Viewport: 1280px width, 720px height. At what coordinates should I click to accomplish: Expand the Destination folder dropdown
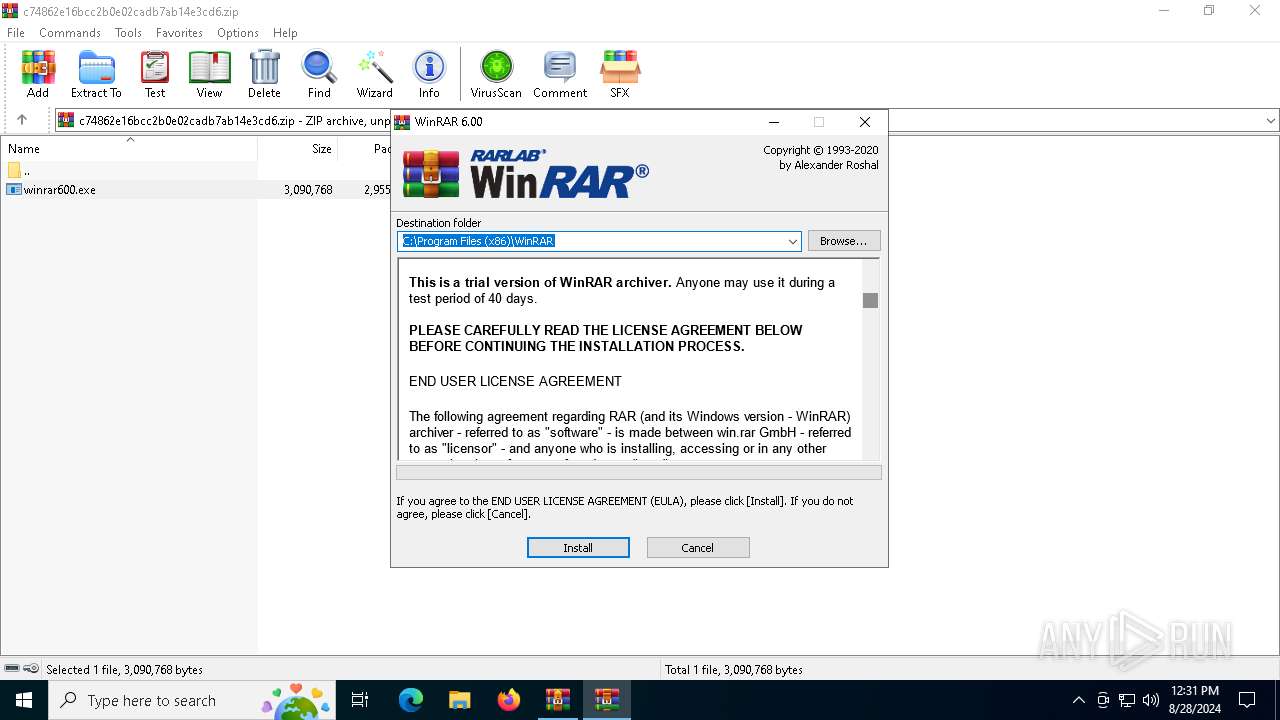click(x=793, y=241)
